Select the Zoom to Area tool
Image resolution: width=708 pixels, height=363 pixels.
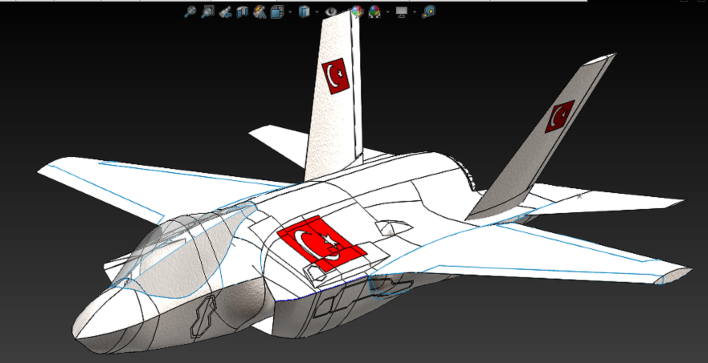pos(208,12)
